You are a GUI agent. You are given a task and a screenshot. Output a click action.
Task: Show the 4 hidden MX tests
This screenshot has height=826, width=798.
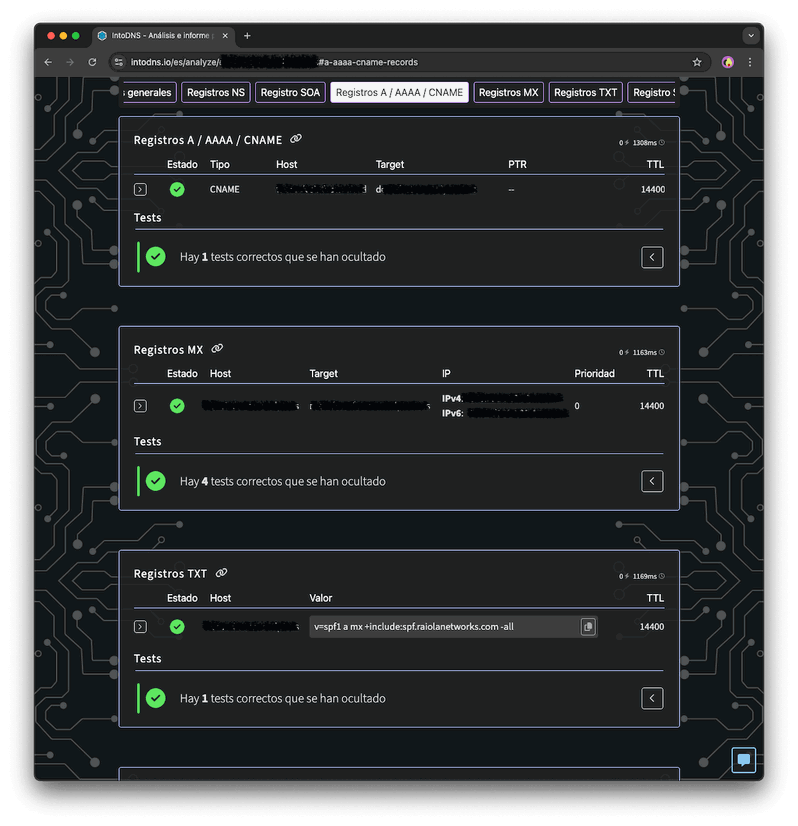tap(652, 481)
